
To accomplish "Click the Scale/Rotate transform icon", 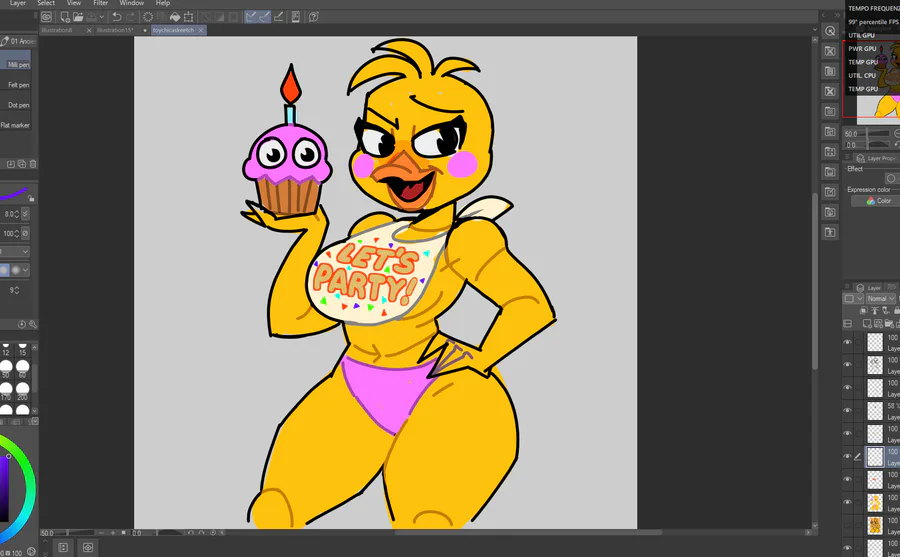I will 188,17.
